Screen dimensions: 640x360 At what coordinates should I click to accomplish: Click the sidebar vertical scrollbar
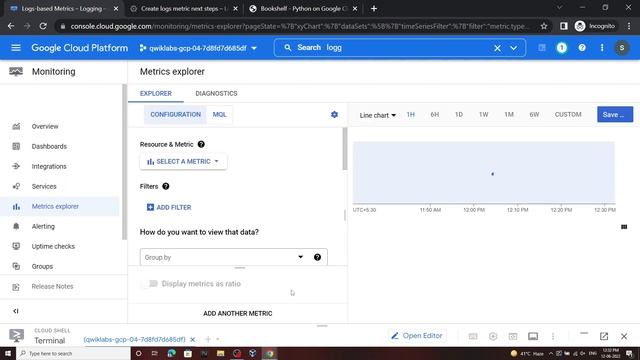[x=124, y=162]
